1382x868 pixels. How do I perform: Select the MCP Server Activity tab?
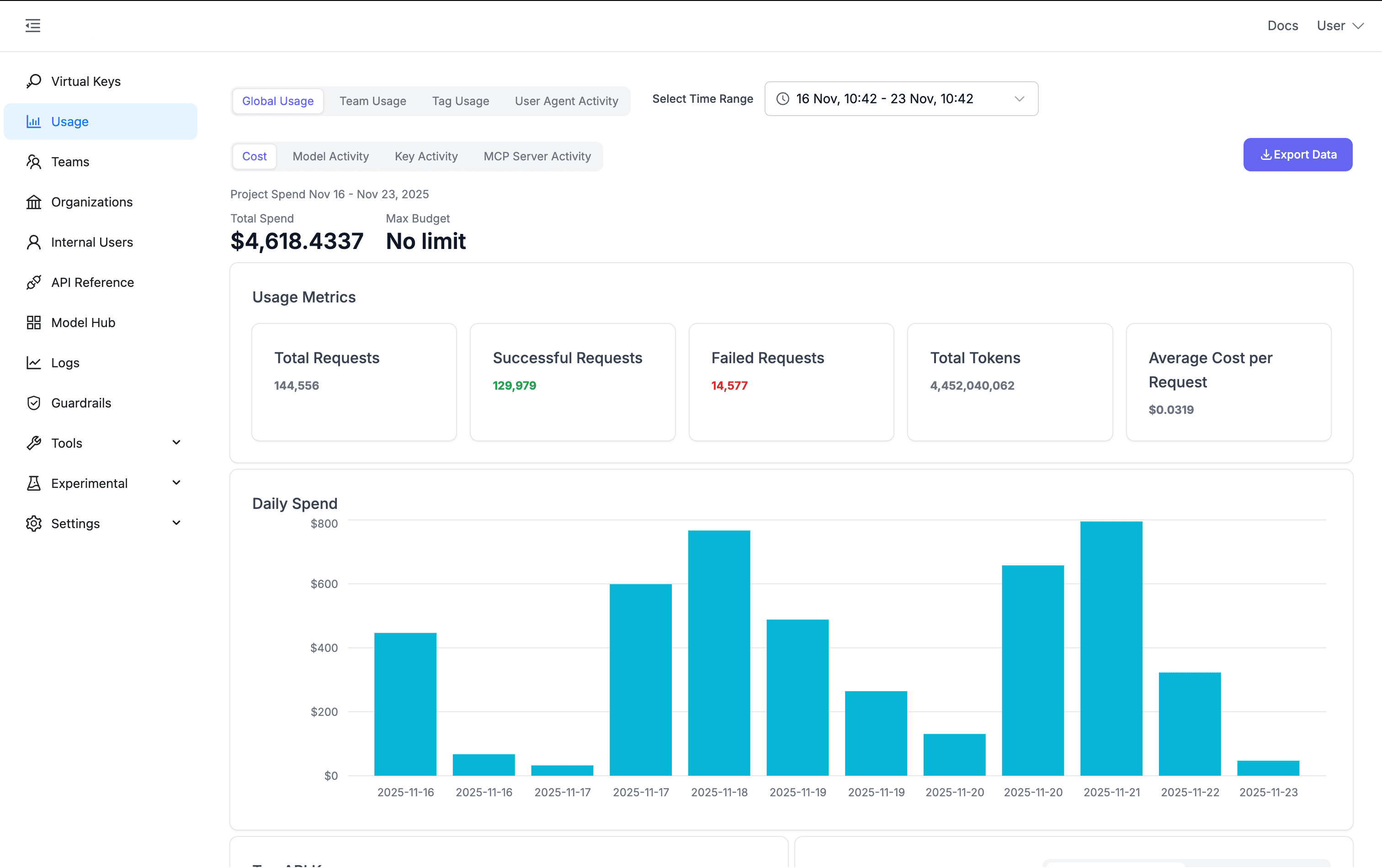coord(537,156)
